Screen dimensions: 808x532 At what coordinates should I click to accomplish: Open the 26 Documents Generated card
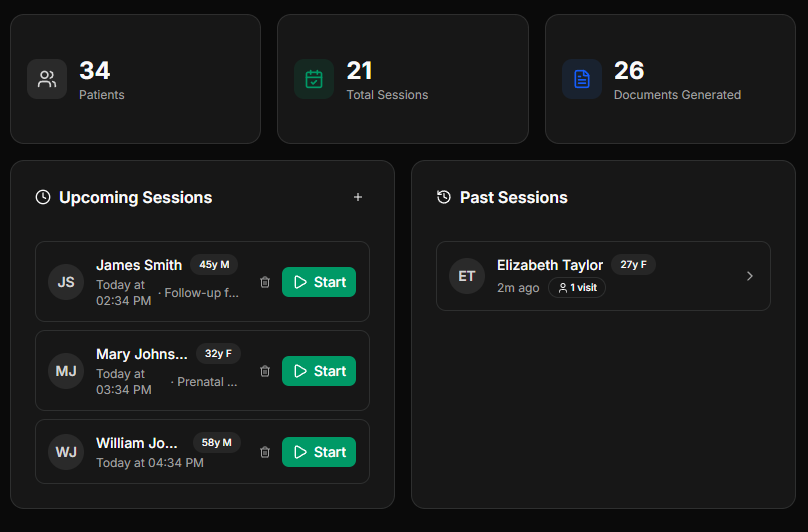pos(670,79)
